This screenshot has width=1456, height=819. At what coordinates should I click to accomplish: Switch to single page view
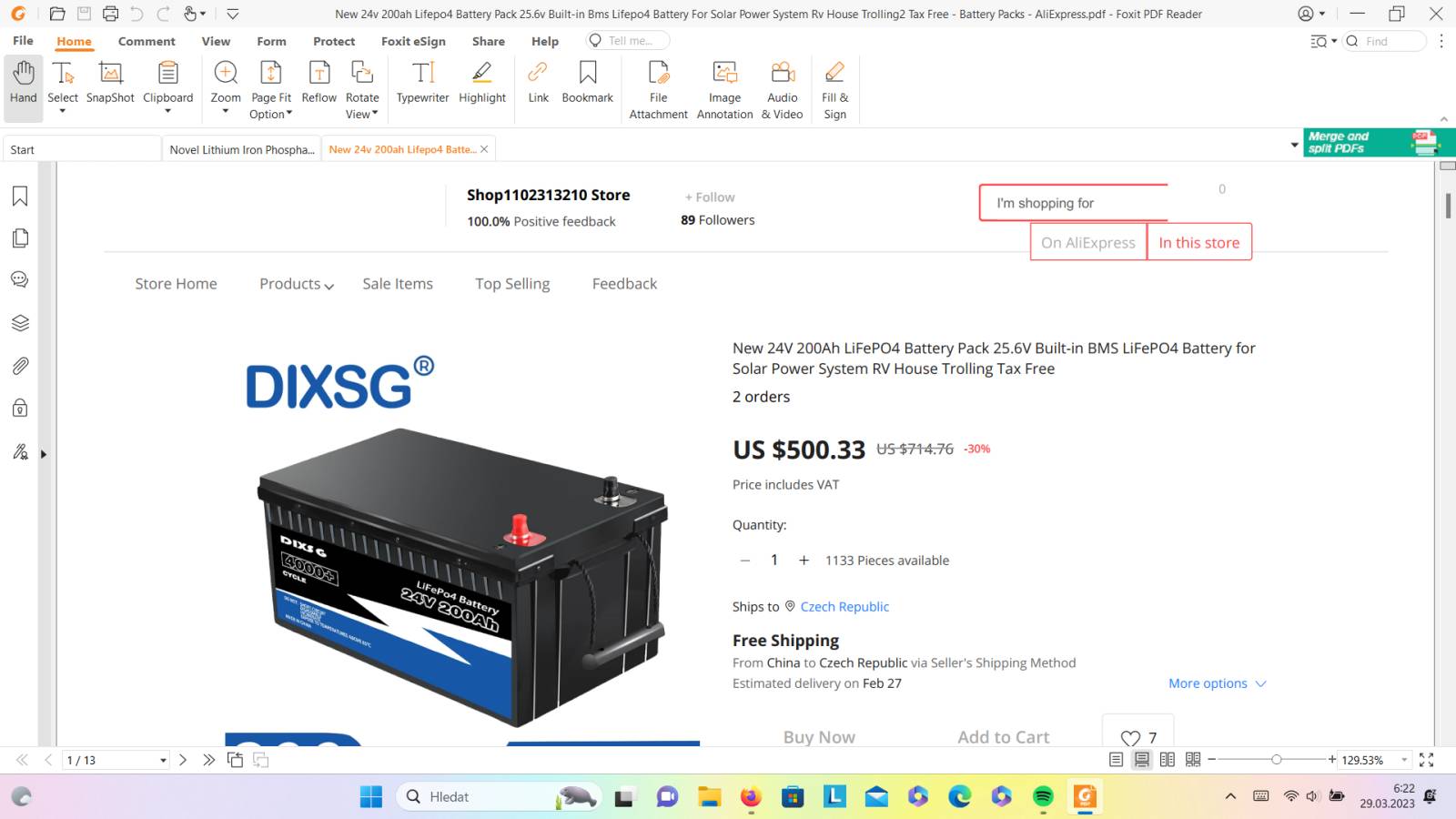coord(1117,760)
